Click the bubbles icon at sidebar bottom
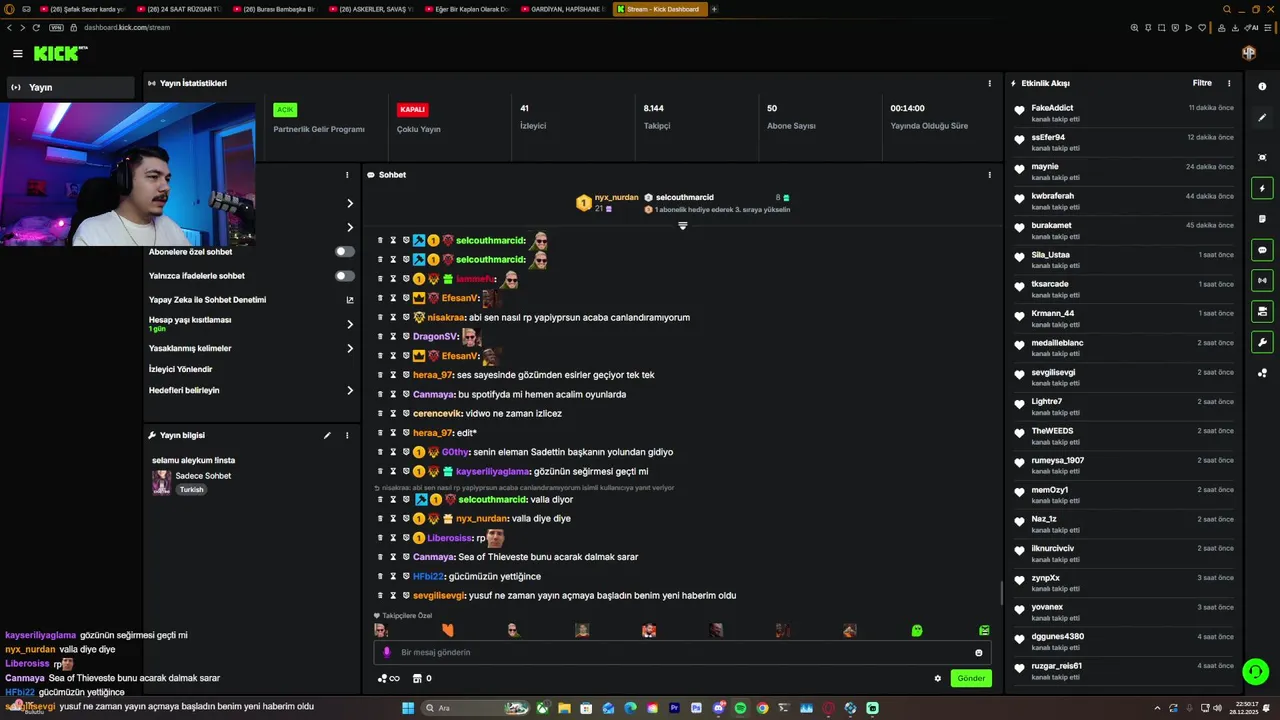Screen dimensions: 1280x720 (x=1262, y=373)
